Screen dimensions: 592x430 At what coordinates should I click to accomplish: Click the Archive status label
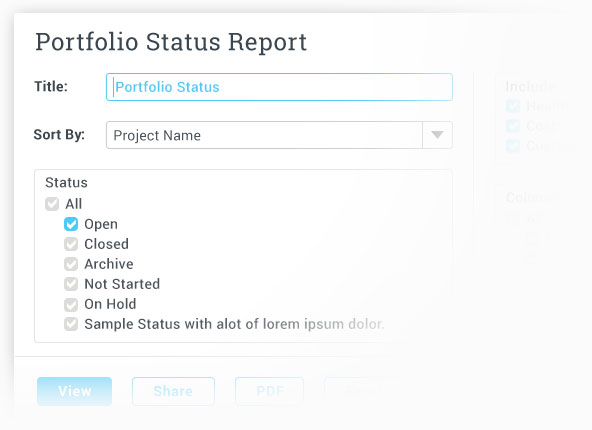[x=109, y=264]
